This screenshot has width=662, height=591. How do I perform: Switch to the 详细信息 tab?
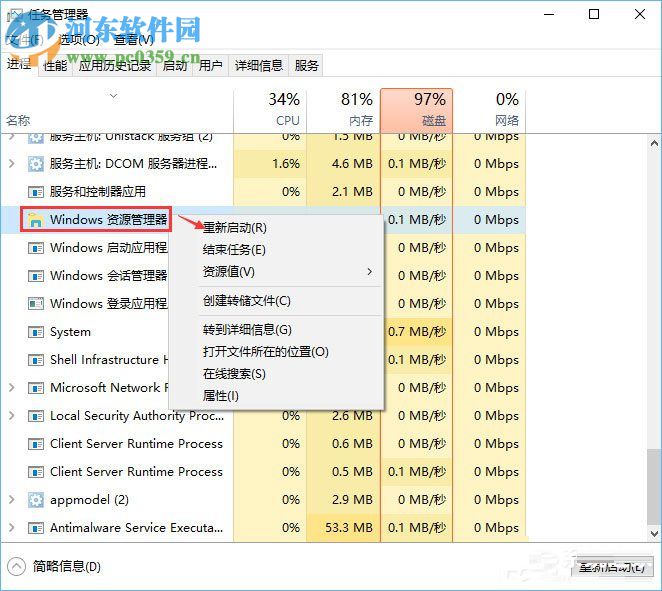pos(259,65)
